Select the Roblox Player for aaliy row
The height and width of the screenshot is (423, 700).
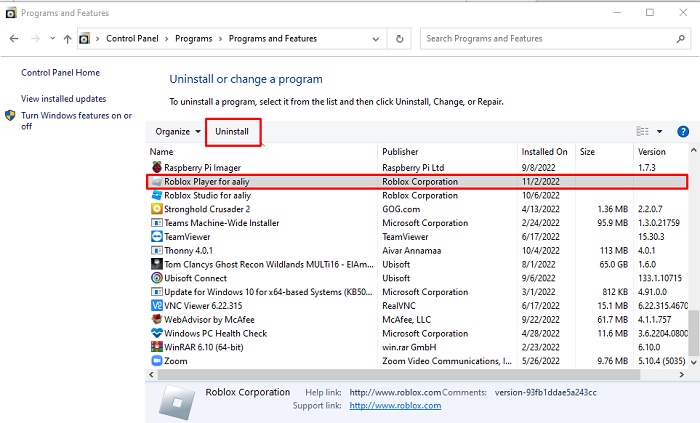click(x=417, y=182)
